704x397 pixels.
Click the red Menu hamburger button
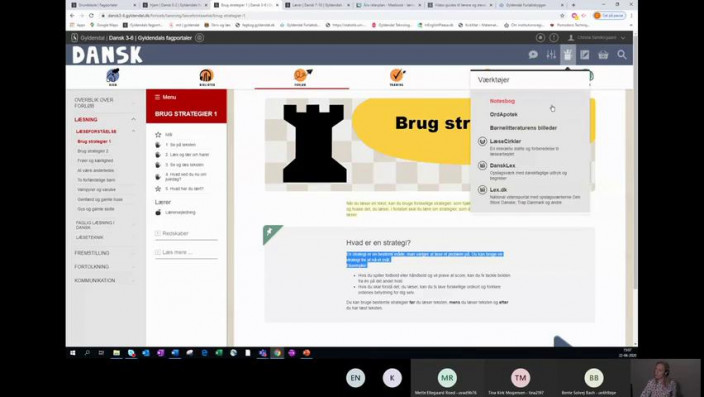pyautogui.click(x=165, y=97)
